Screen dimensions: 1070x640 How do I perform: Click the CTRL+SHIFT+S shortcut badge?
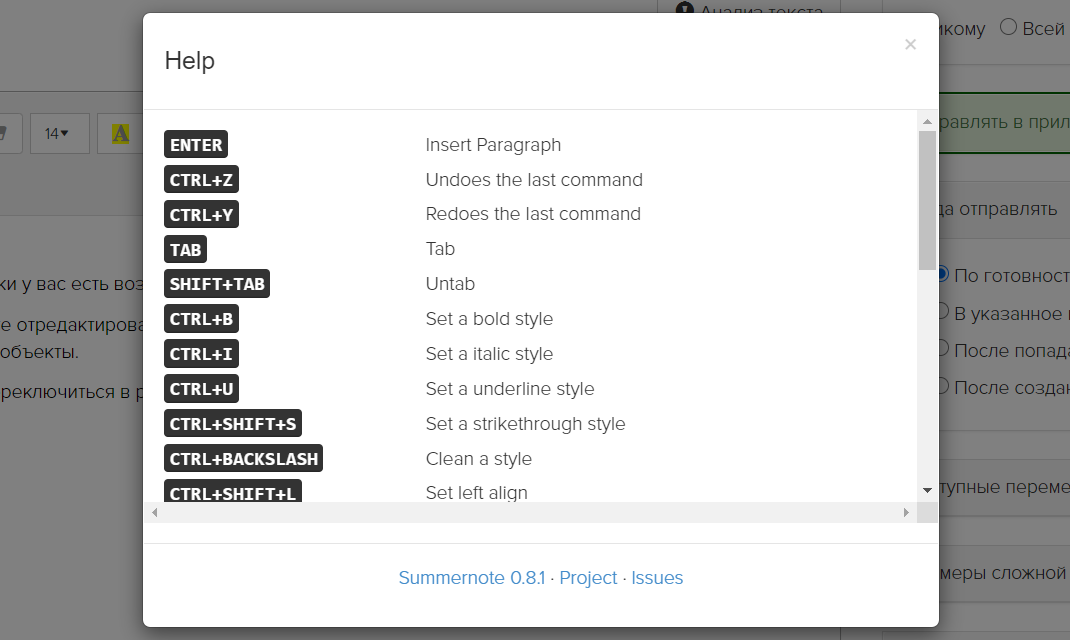click(233, 424)
